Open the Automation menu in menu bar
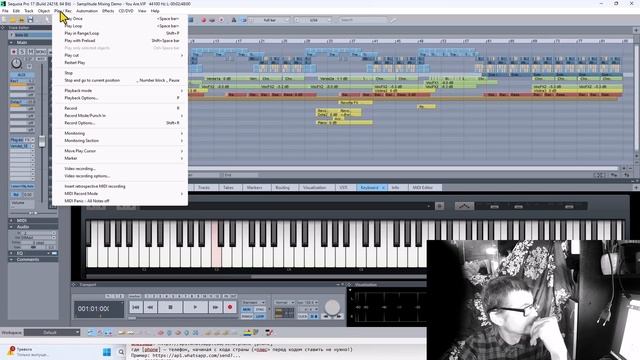The height and width of the screenshot is (360, 640). click(x=87, y=11)
